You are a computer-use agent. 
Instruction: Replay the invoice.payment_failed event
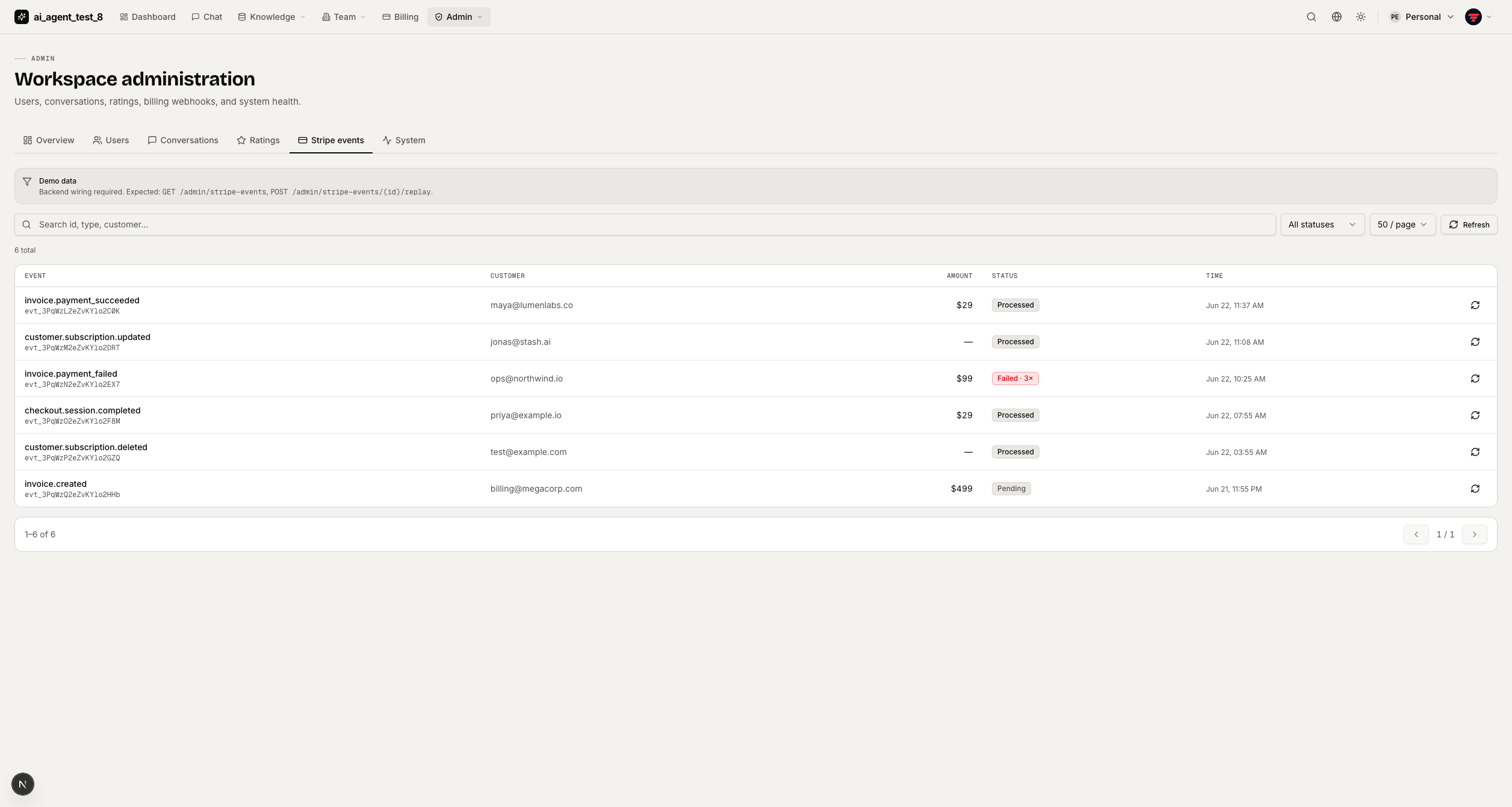pos(1475,379)
